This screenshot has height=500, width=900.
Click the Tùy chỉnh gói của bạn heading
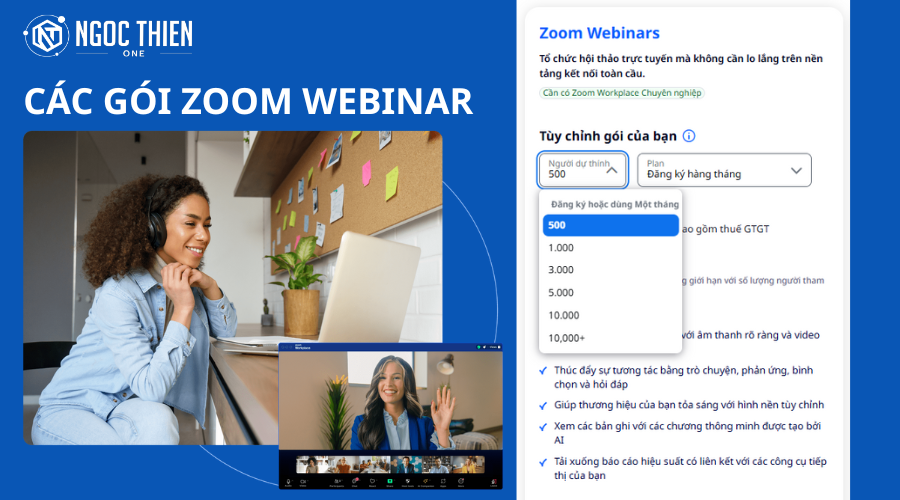608,136
